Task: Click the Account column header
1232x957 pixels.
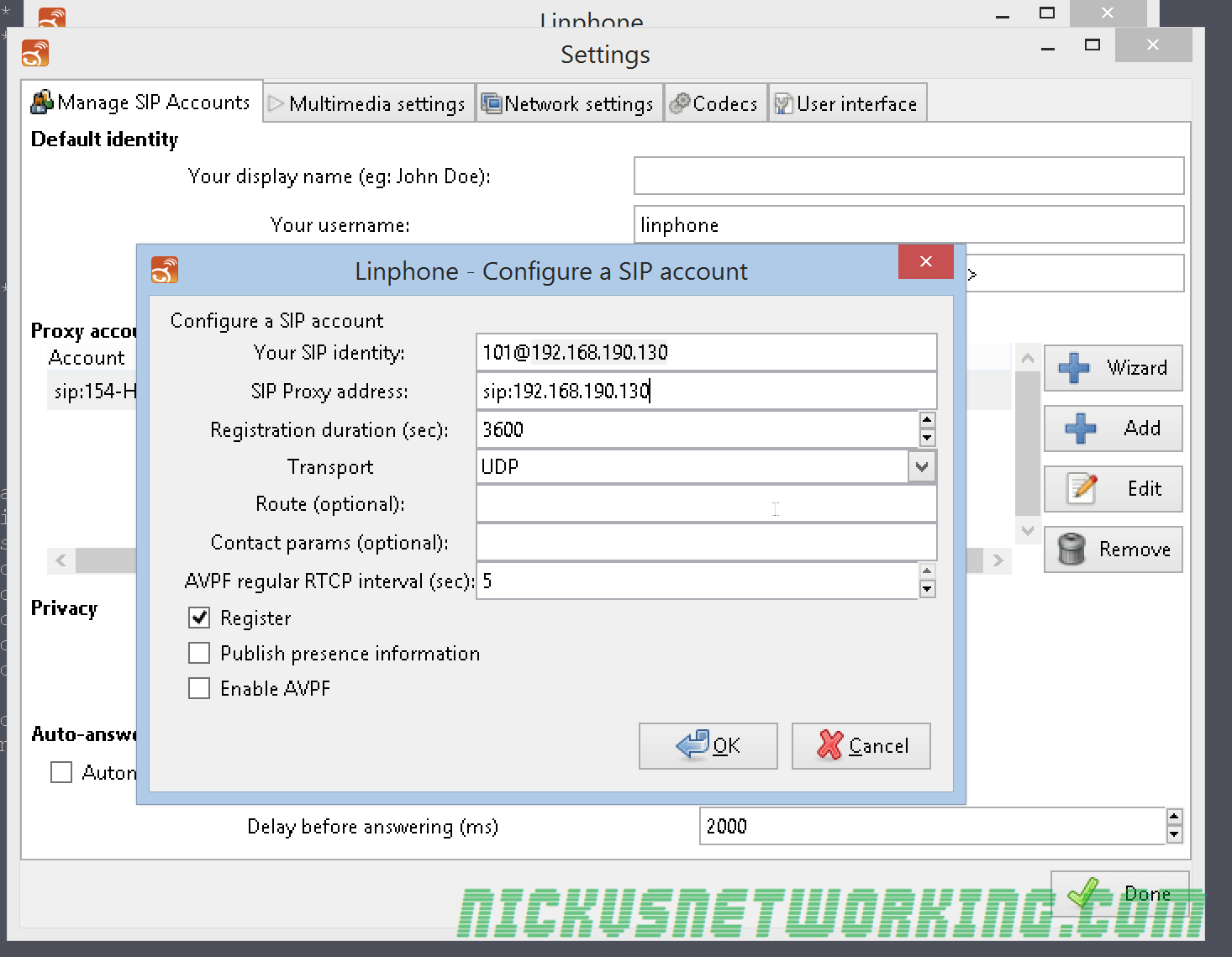Action: 87,357
